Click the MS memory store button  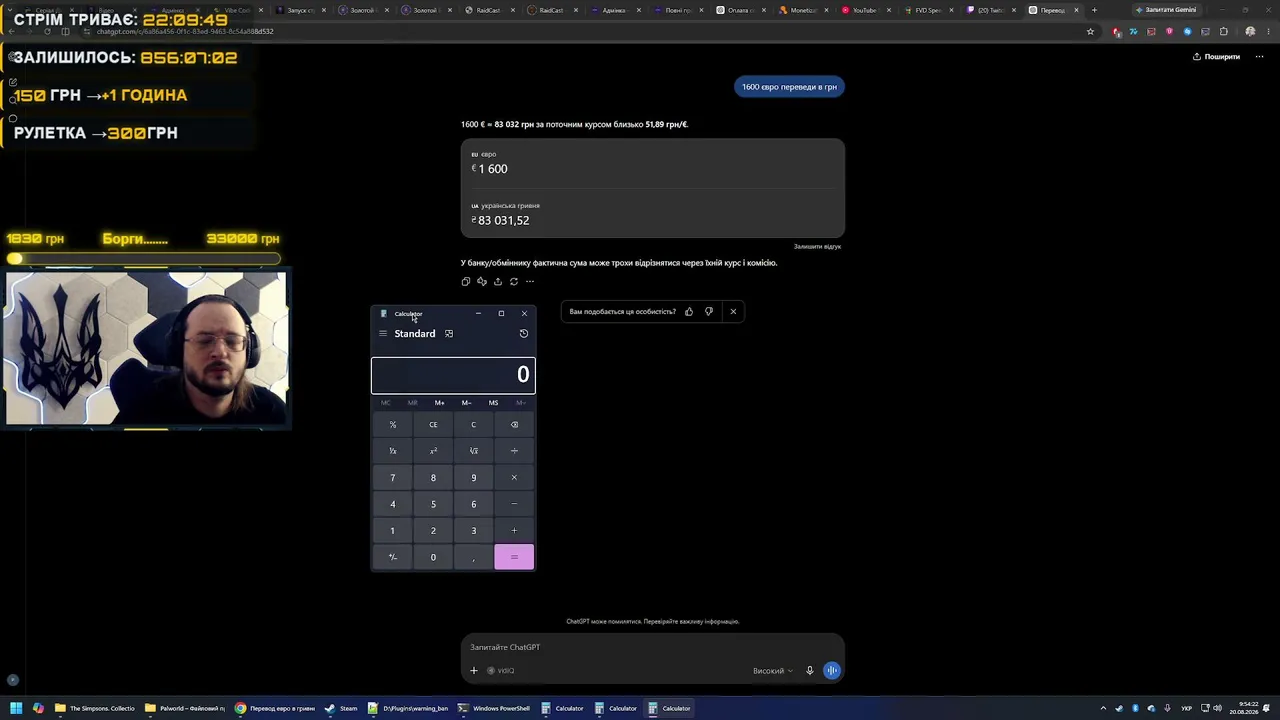(x=493, y=403)
